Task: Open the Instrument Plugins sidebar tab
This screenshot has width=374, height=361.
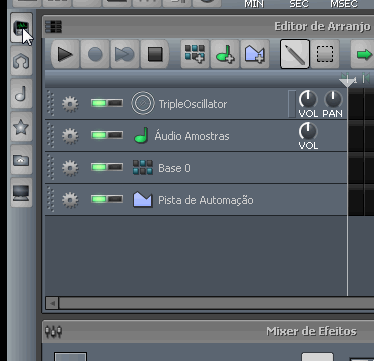Action: [x=21, y=28]
